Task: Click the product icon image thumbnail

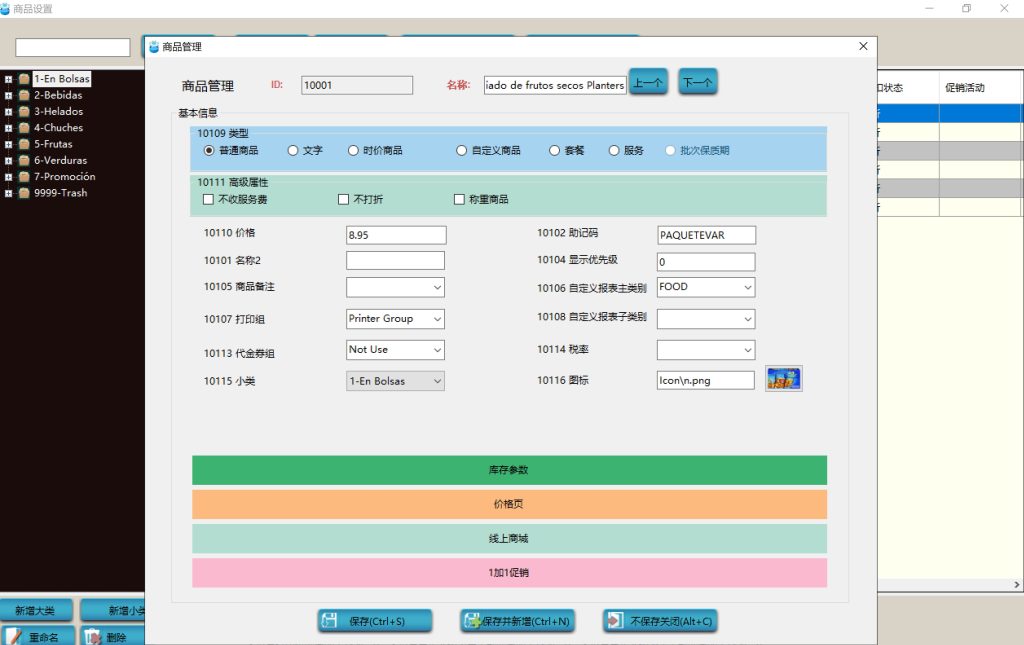Action: tap(784, 379)
